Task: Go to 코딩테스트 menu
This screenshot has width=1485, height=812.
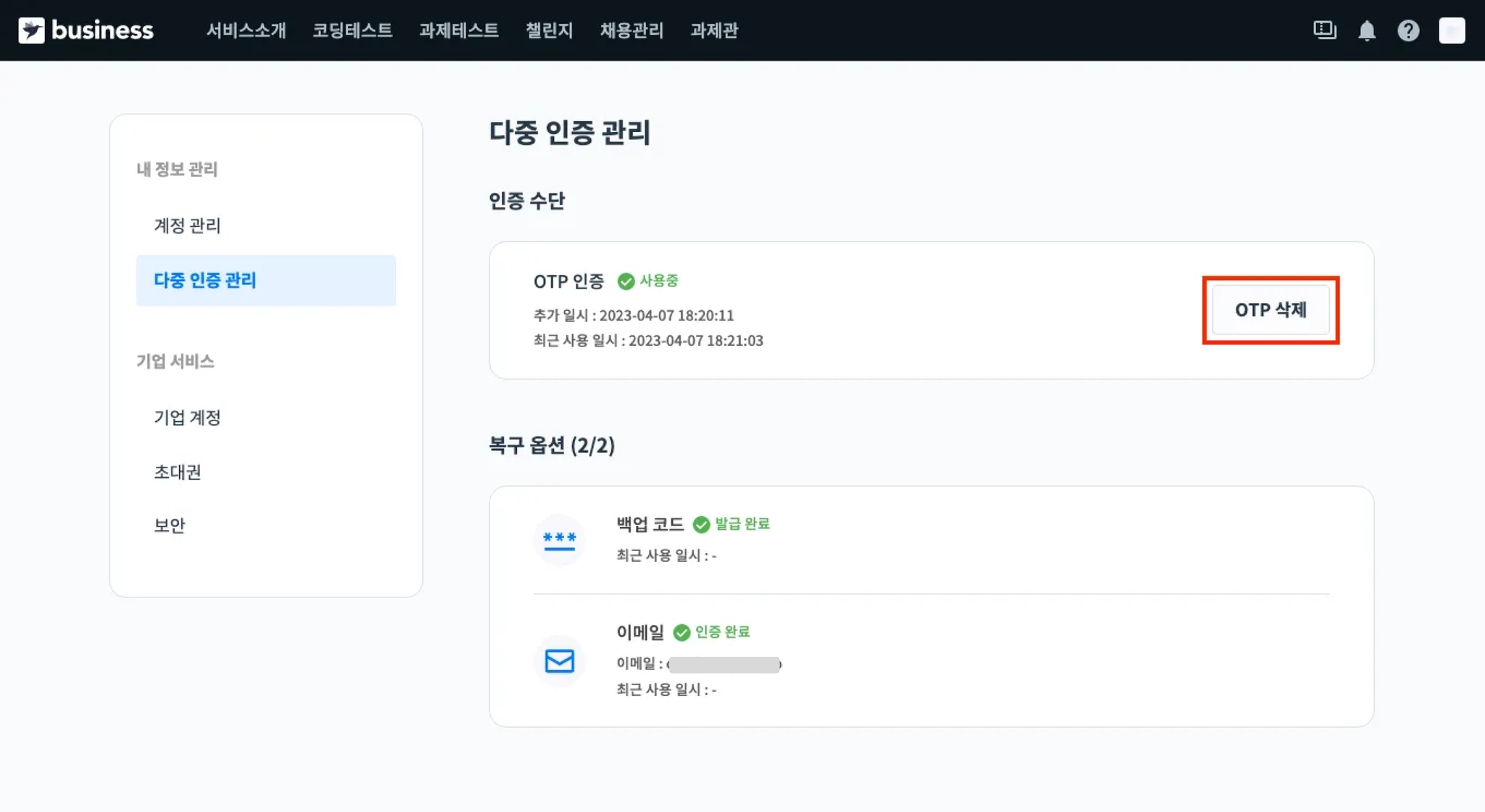Action: [x=352, y=30]
